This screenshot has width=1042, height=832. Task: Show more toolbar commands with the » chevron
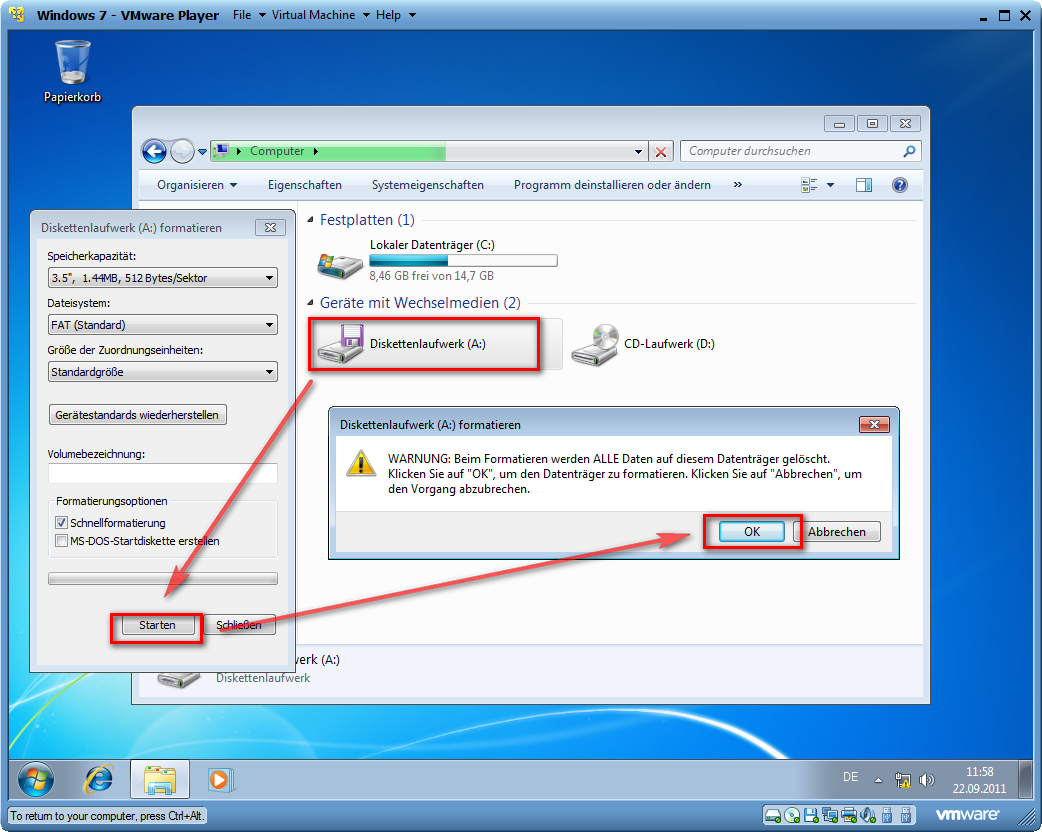coord(738,185)
